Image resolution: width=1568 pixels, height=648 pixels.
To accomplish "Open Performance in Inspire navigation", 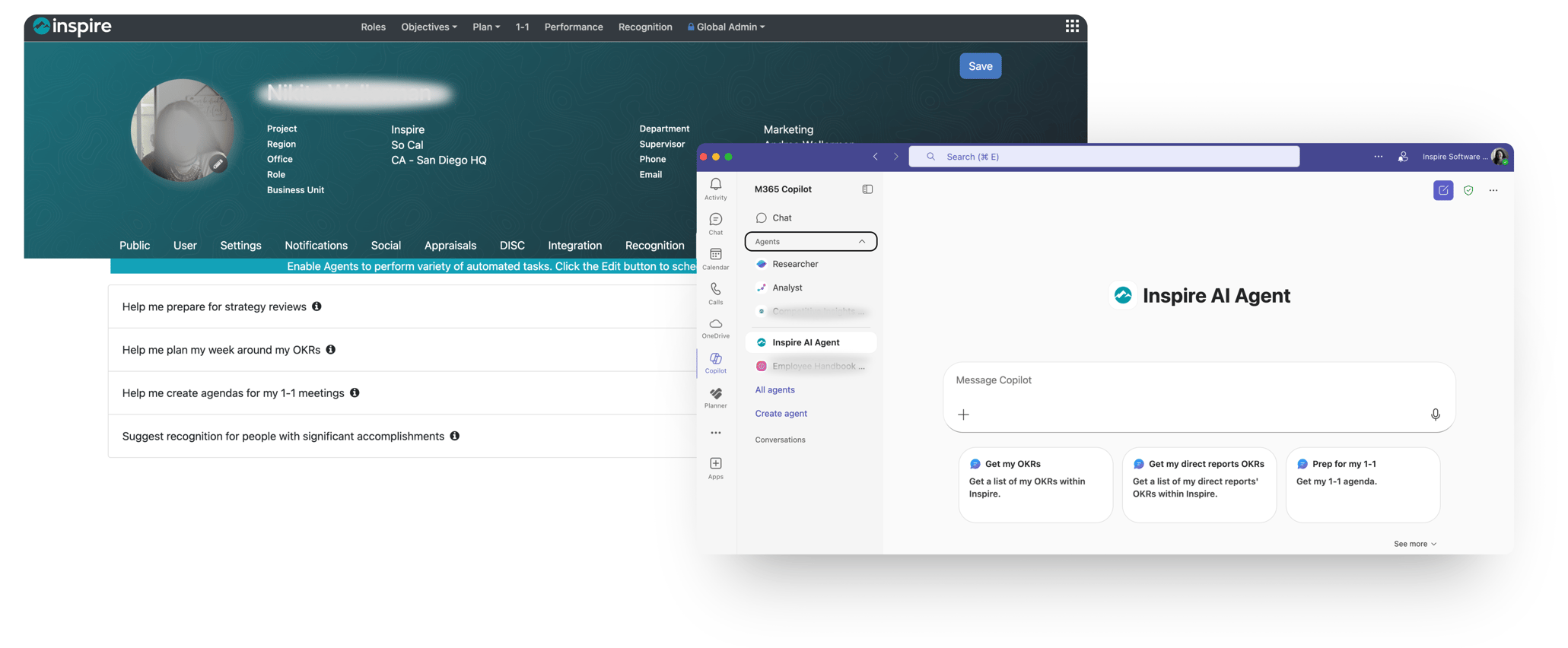I will tap(574, 27).
